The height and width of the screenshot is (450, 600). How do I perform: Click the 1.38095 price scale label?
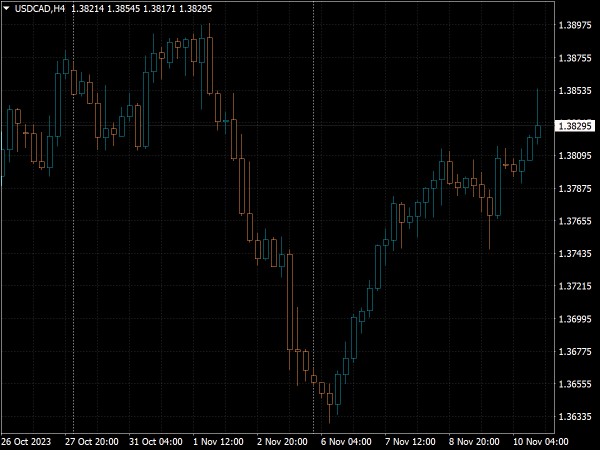point(575,156)
